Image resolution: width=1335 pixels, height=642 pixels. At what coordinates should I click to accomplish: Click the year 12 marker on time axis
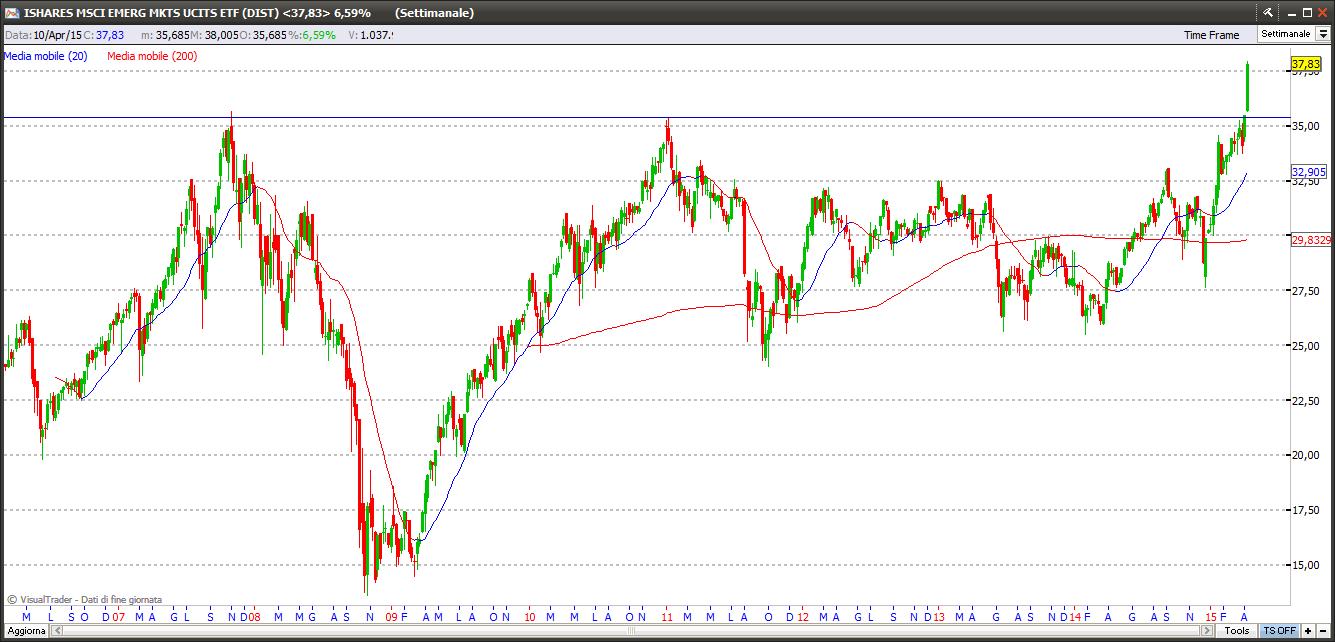pos(802,617)
